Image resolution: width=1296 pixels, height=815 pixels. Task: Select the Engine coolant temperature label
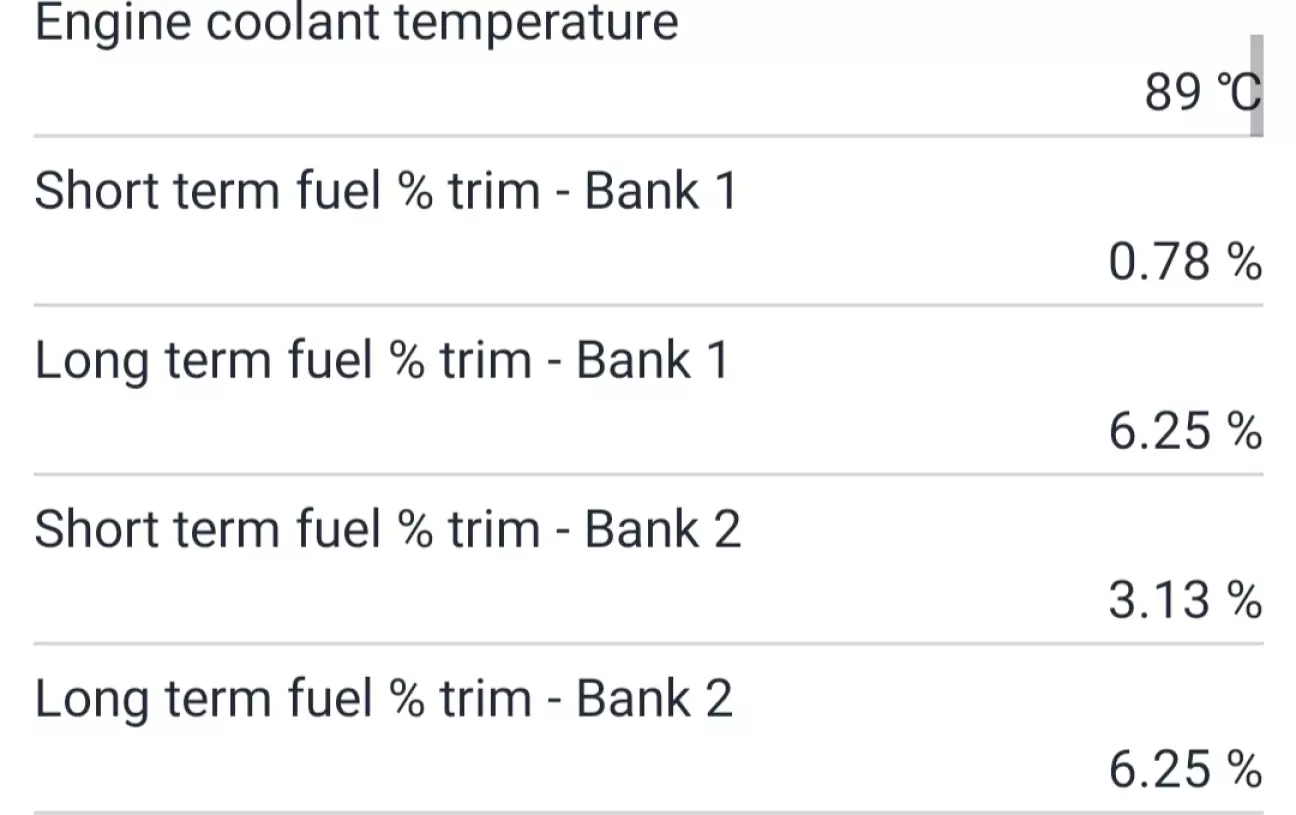coord(356,22)
